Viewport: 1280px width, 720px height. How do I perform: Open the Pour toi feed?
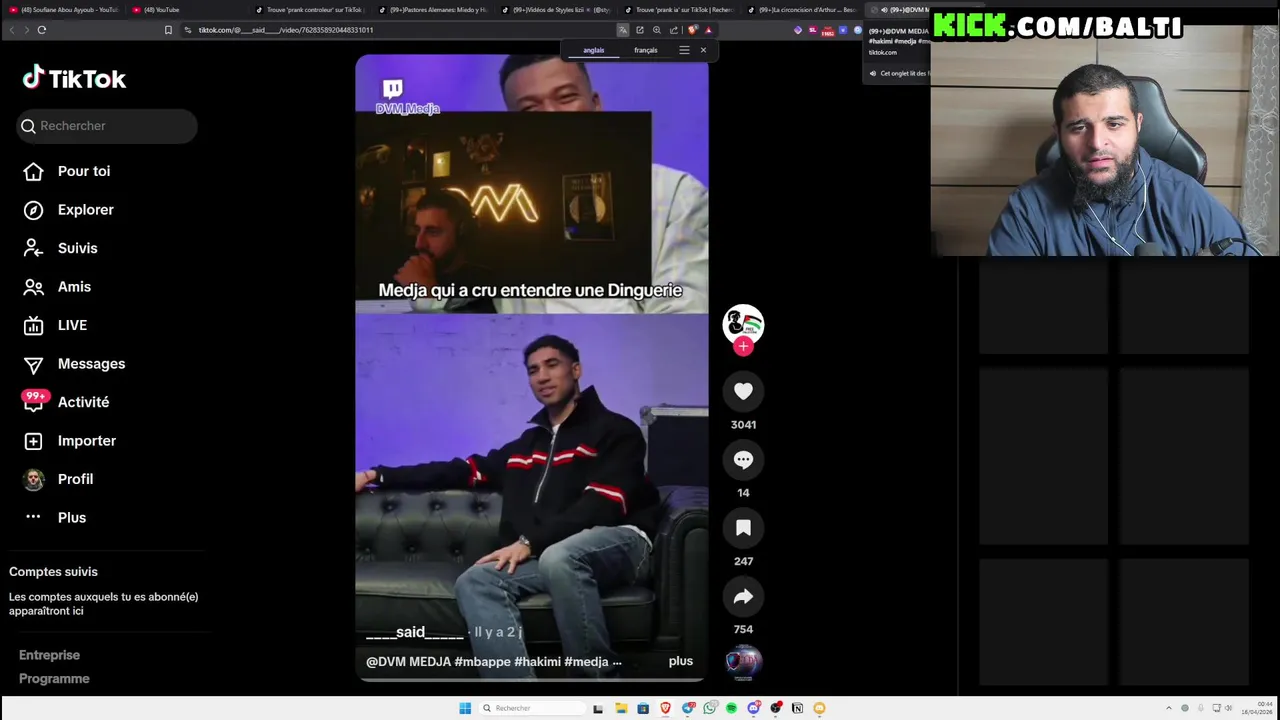click(84, 171)
